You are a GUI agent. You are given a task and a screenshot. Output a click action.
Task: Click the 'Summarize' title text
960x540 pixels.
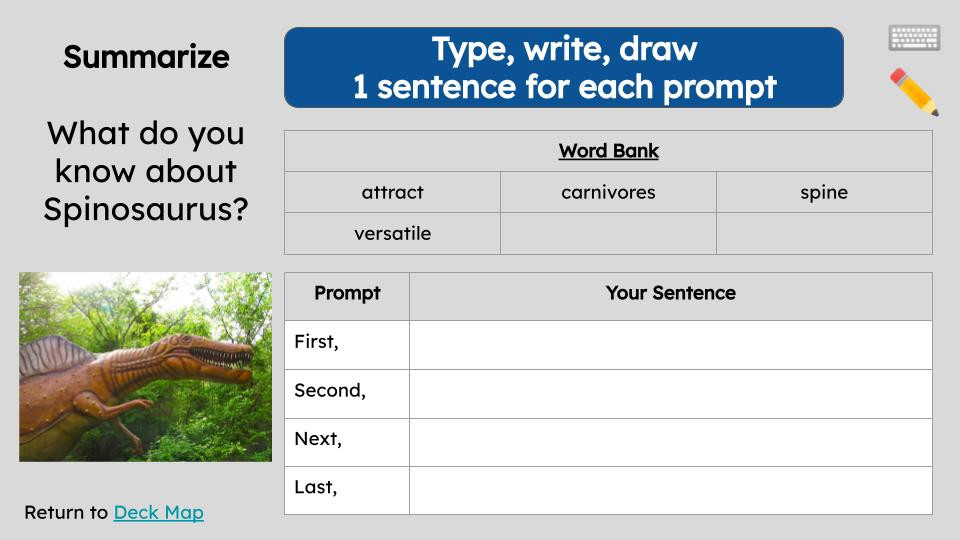146,57
